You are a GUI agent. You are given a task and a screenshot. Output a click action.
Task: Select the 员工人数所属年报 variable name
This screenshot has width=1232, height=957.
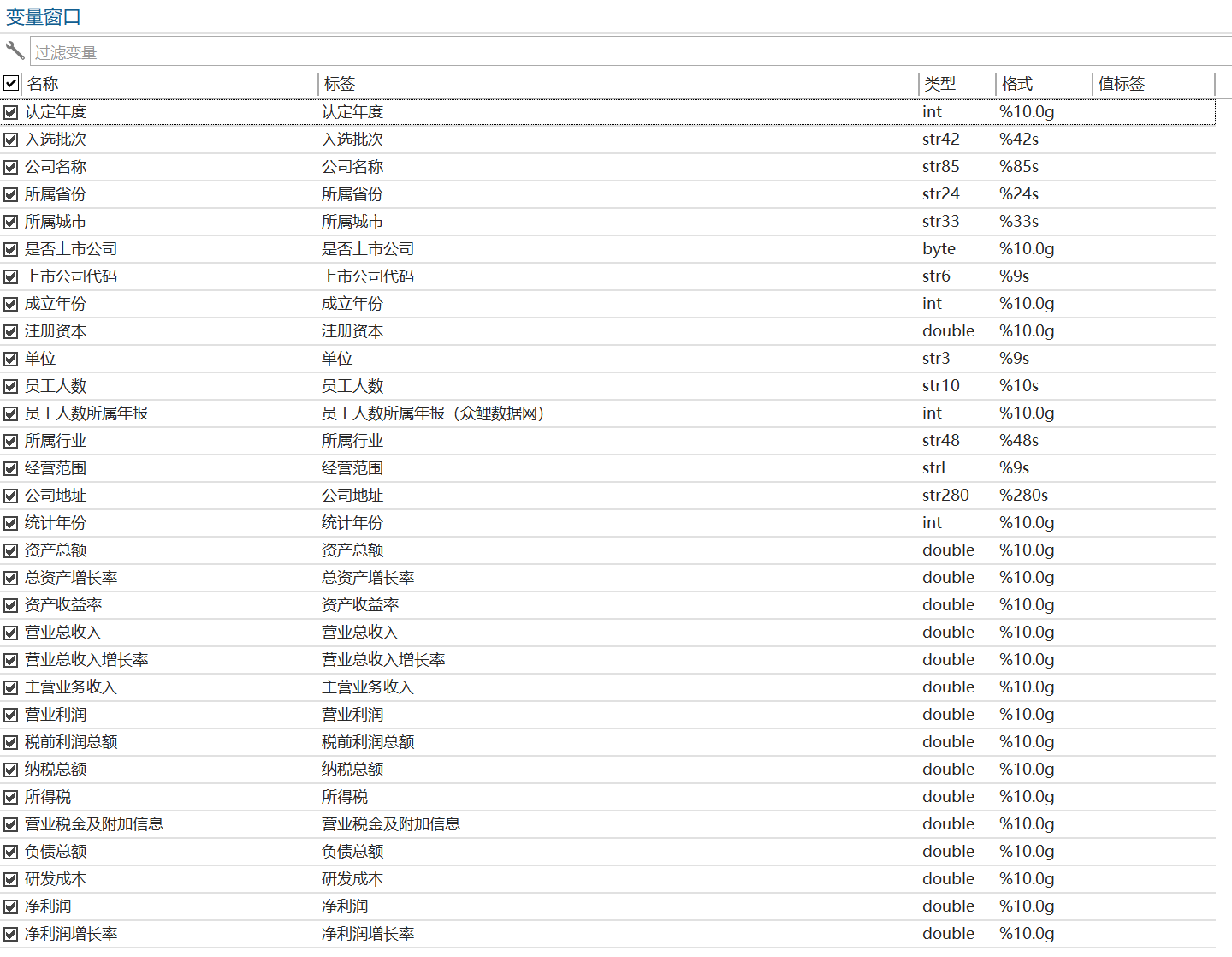[x=86, y=413]
